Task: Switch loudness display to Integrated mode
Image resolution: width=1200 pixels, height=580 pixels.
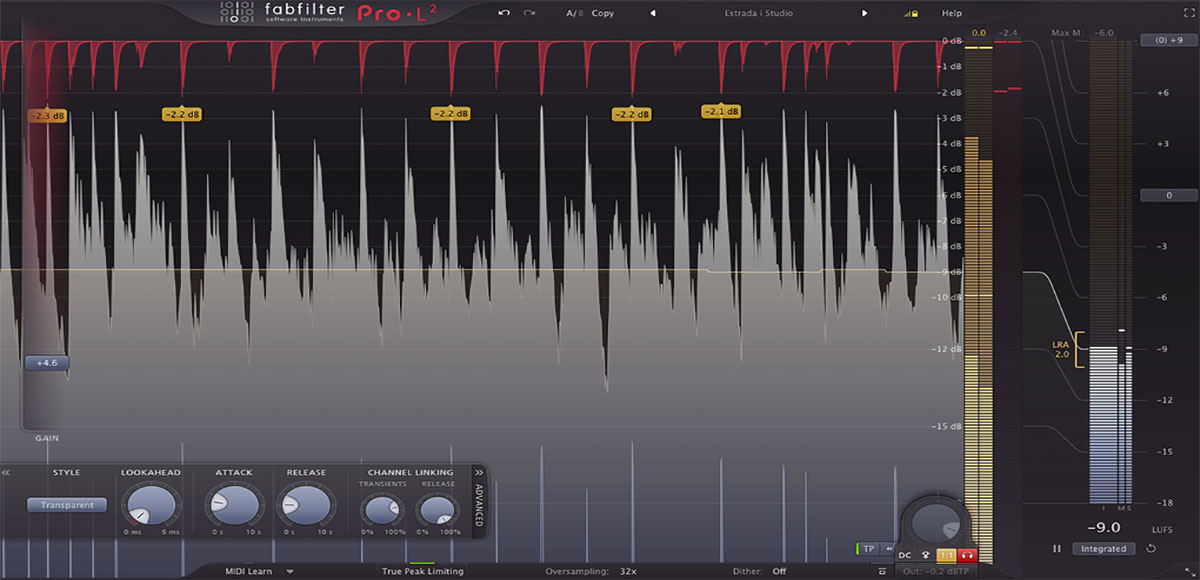Action: [1103, 548]
